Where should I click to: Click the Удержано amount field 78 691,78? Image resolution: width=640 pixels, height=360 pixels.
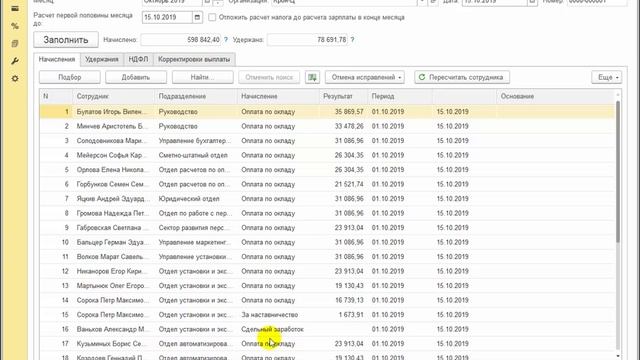pos(307,40)
